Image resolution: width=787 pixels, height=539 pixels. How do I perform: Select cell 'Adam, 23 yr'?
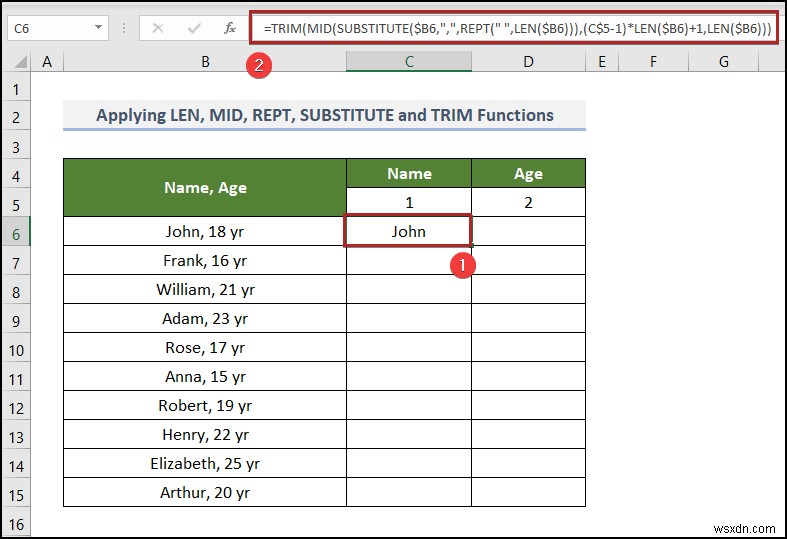click(205, 319)
